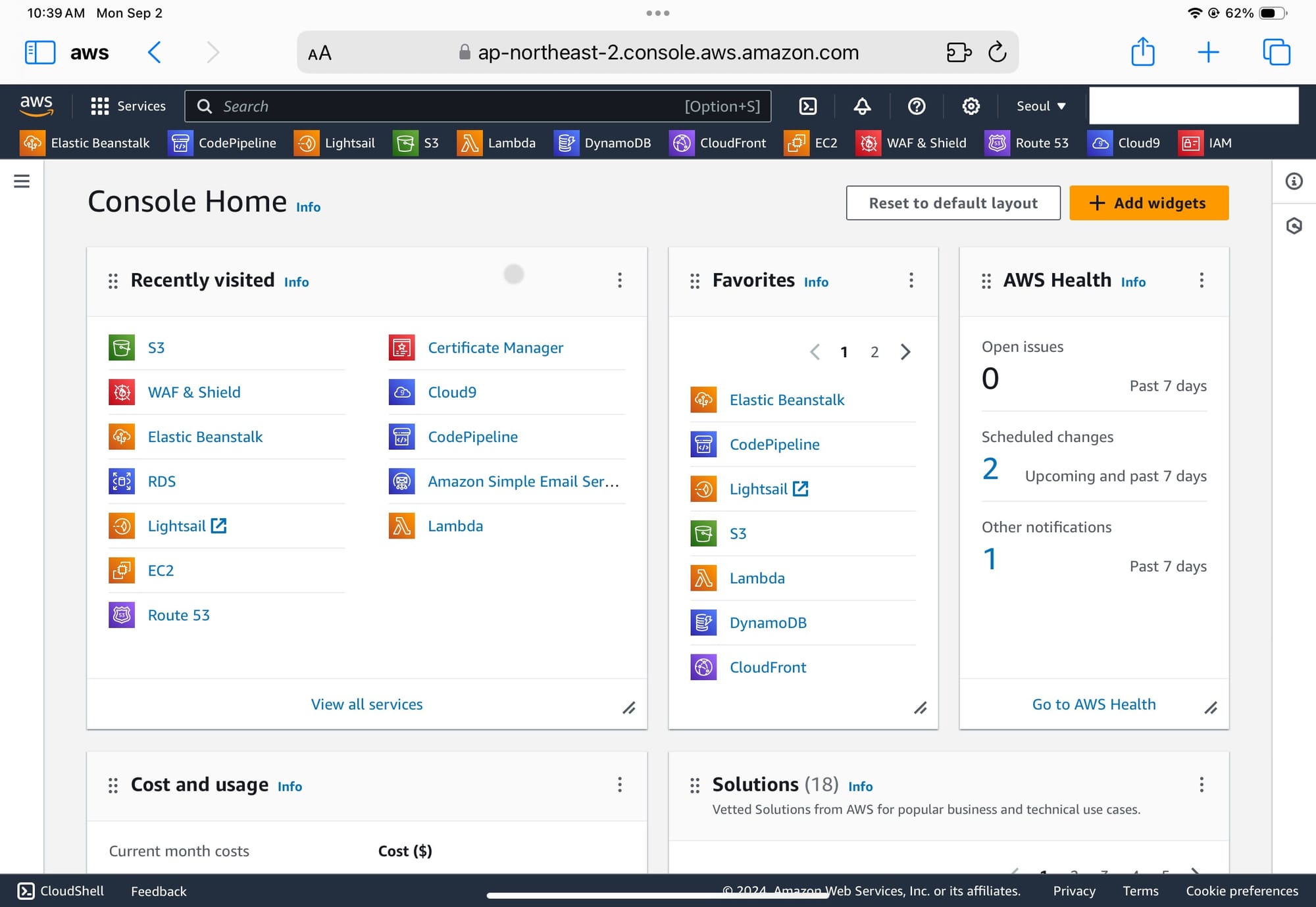1316x907 pixels.
Task: Click Lambda icon in Recently visited
Action: 401,526
